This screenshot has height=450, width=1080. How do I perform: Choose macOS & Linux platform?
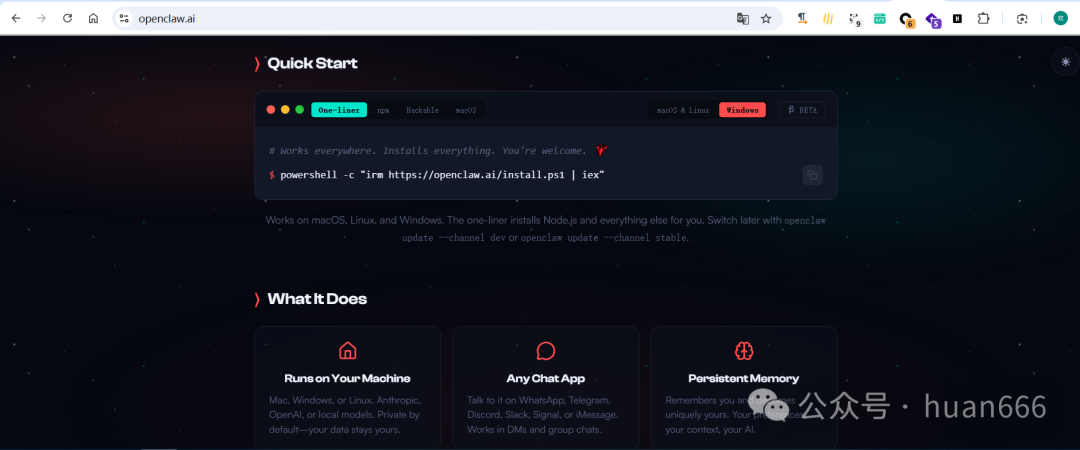coord(683,110)
